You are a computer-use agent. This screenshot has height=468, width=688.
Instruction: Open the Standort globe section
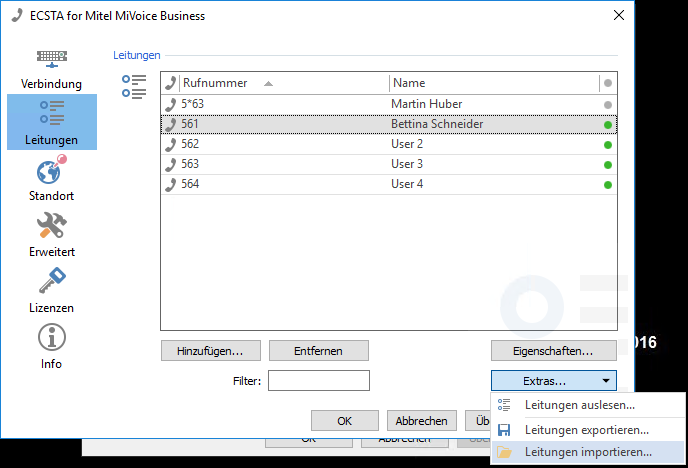[x=52, y=178]
